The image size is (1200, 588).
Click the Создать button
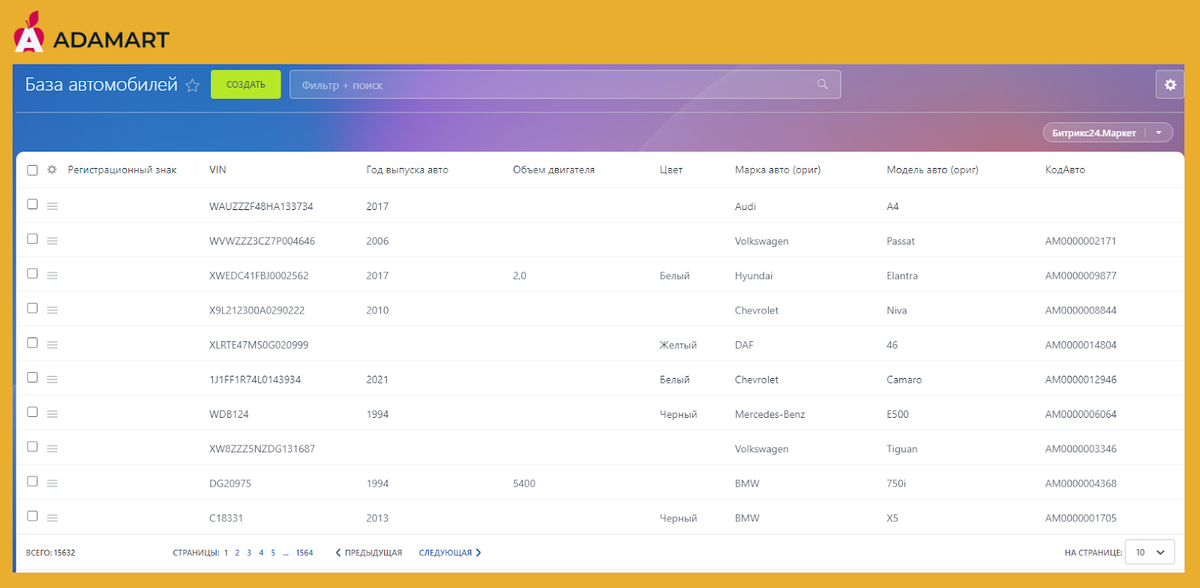point(245,85)
